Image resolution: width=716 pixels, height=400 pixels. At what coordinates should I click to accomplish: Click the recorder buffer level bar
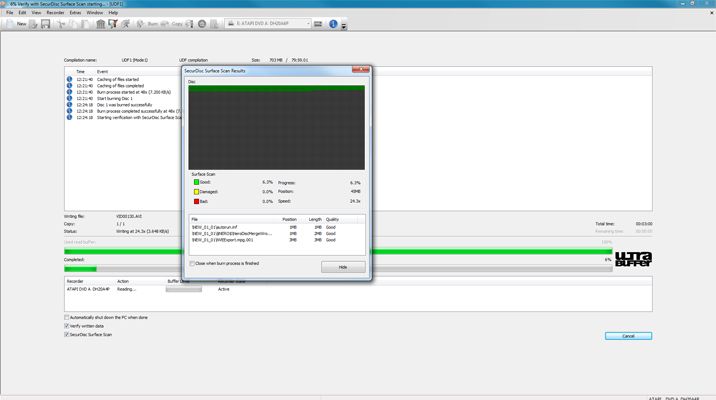click(x=184, y=289)
